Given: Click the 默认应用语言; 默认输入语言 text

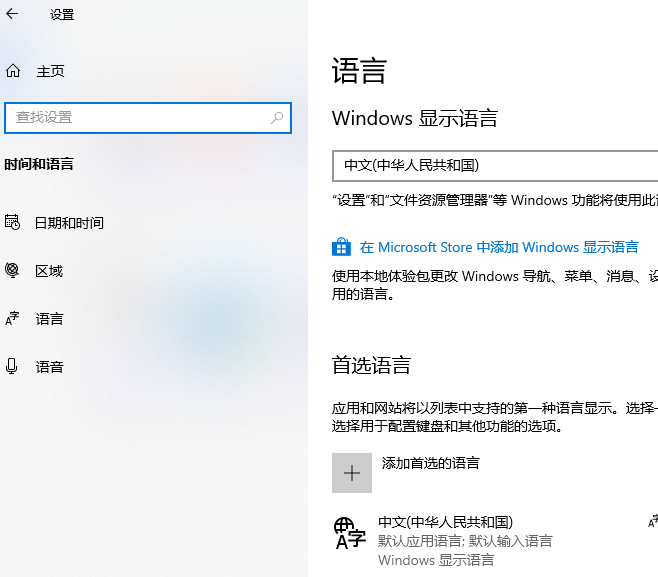Looking at the screenshot, I should pos(465,541).
